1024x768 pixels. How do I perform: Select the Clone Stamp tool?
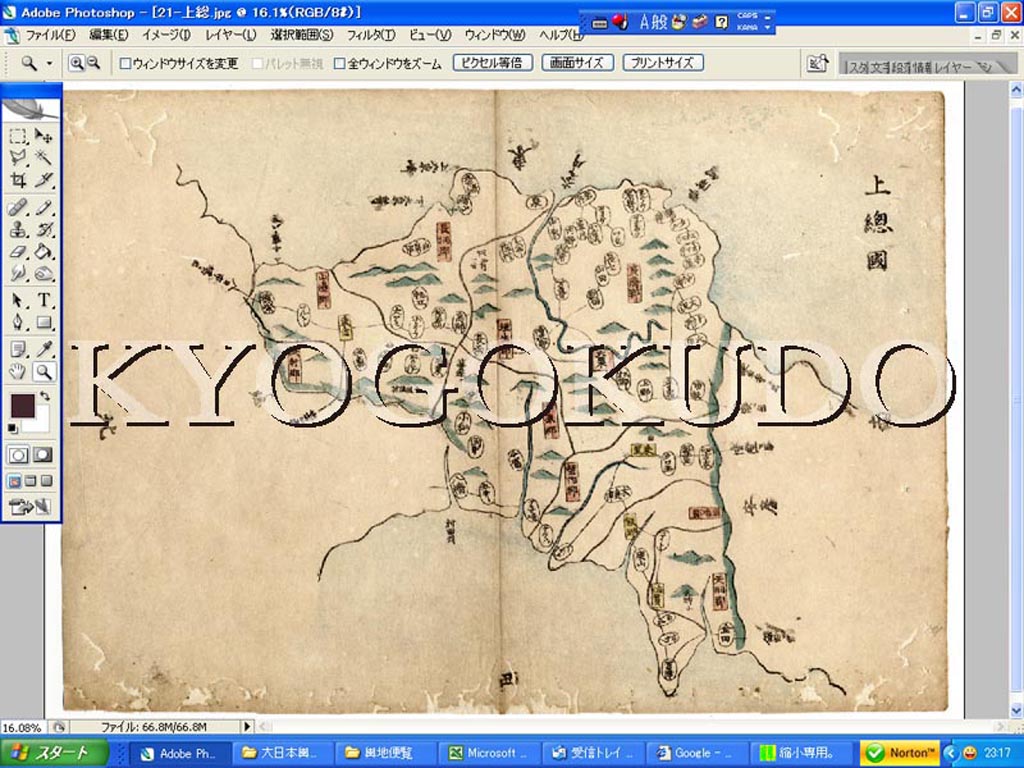click(18, 230)
